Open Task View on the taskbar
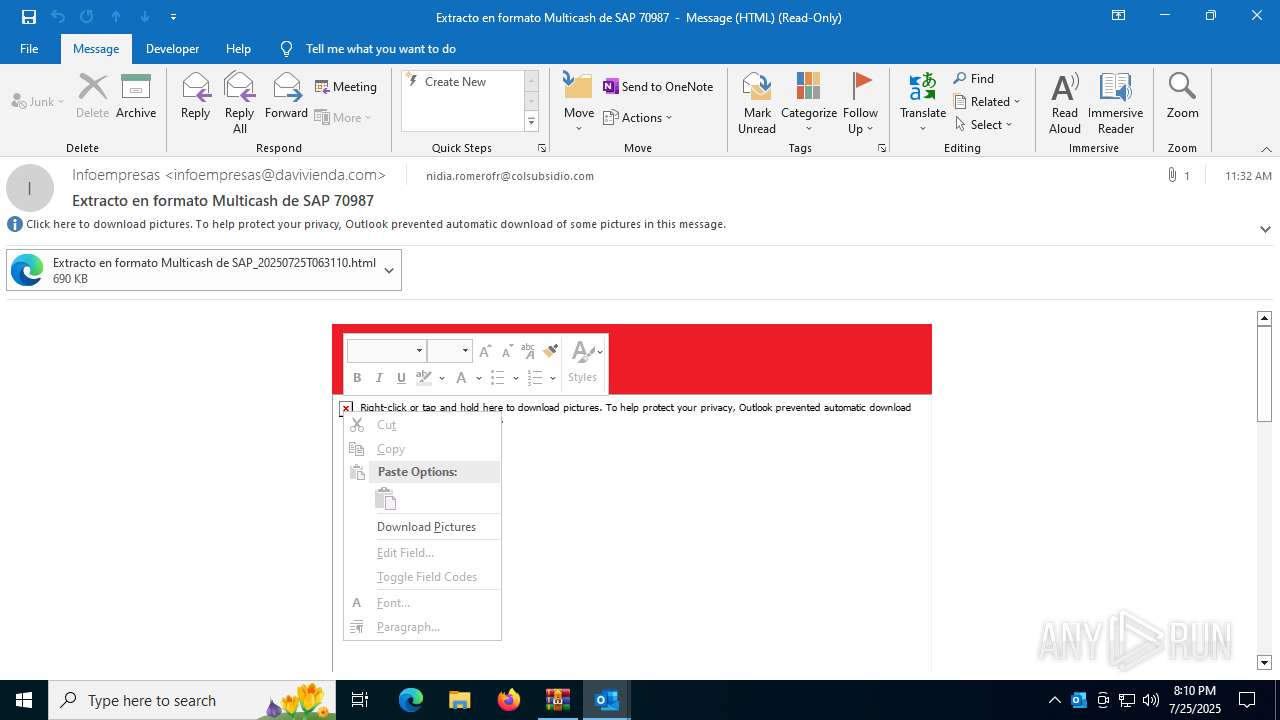 click(x=361, y=700)
